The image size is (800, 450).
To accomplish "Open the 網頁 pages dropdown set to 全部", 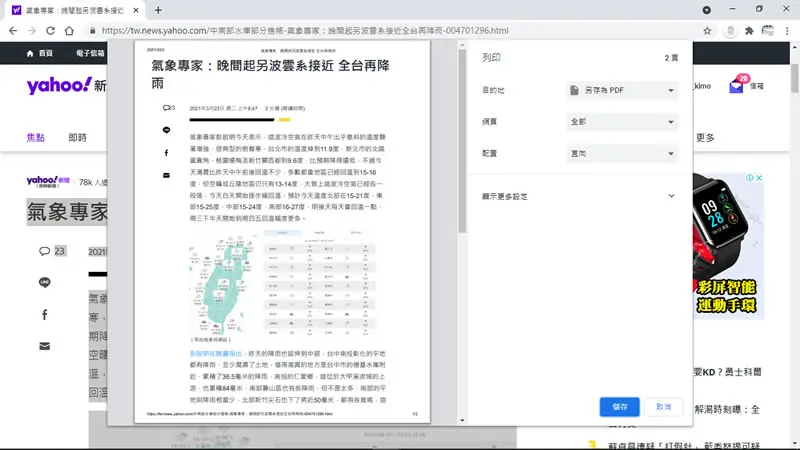I will point(622,122).
